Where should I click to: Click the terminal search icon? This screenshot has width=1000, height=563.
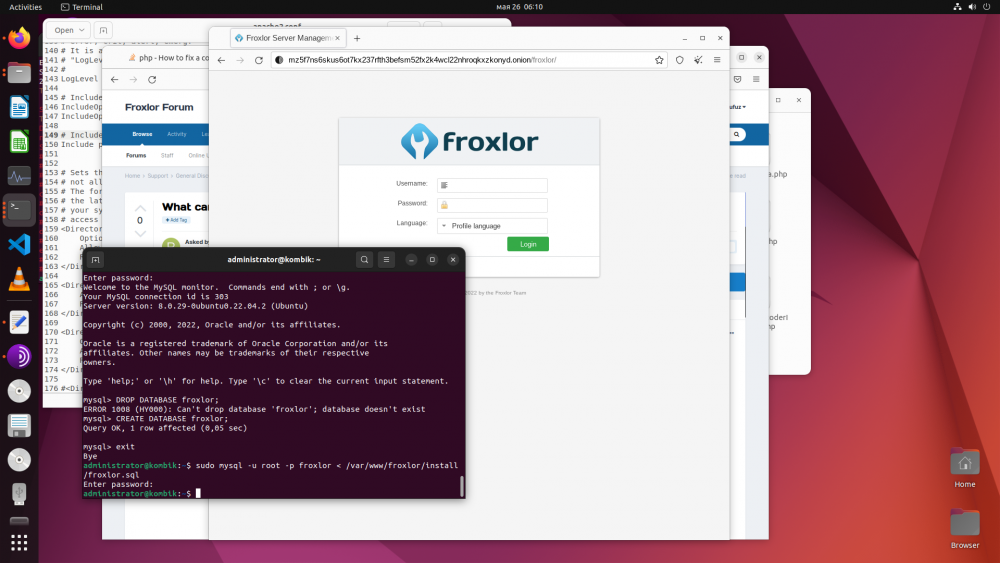(364, 260)
